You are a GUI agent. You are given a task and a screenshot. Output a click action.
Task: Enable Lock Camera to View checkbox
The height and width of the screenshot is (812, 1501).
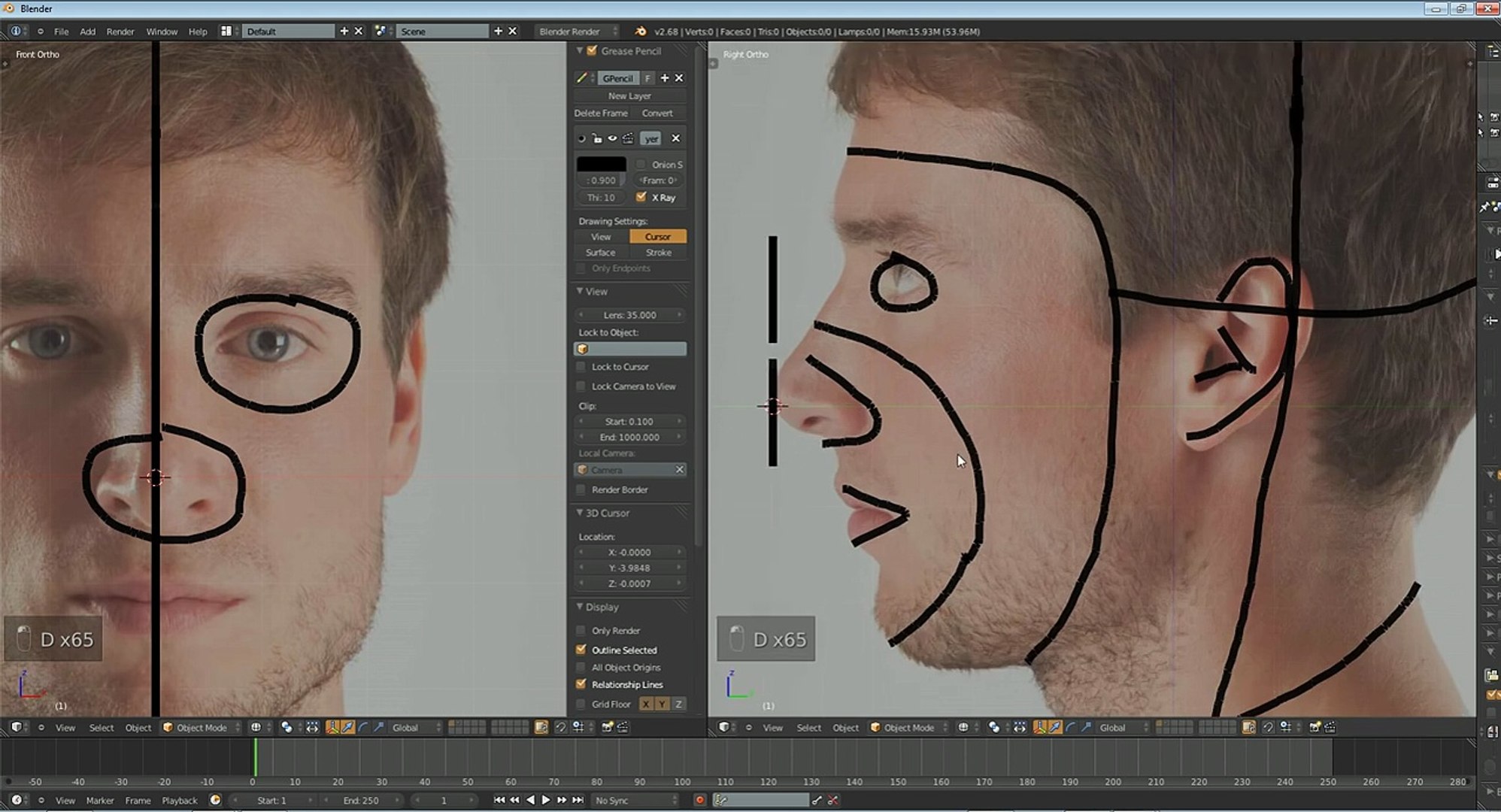pyautogui.click(x=581, y=386)
